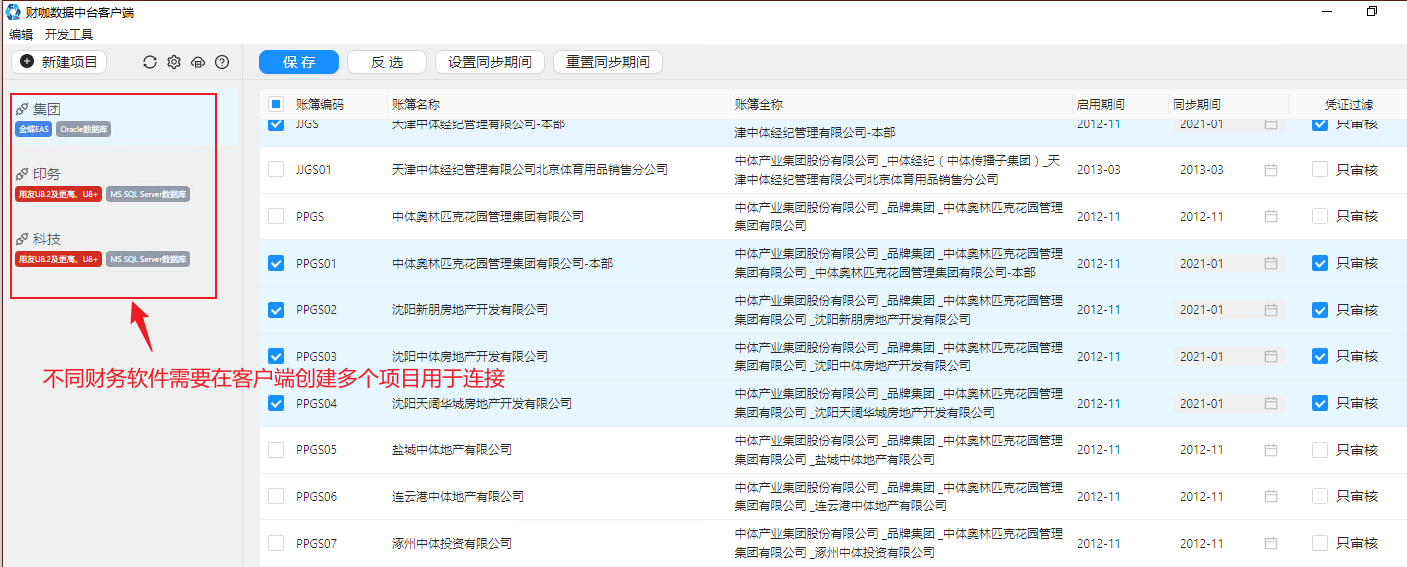Open calendar icon for JJGS01 sync period
The image size is (1407, 567).
click(1271, 170)
